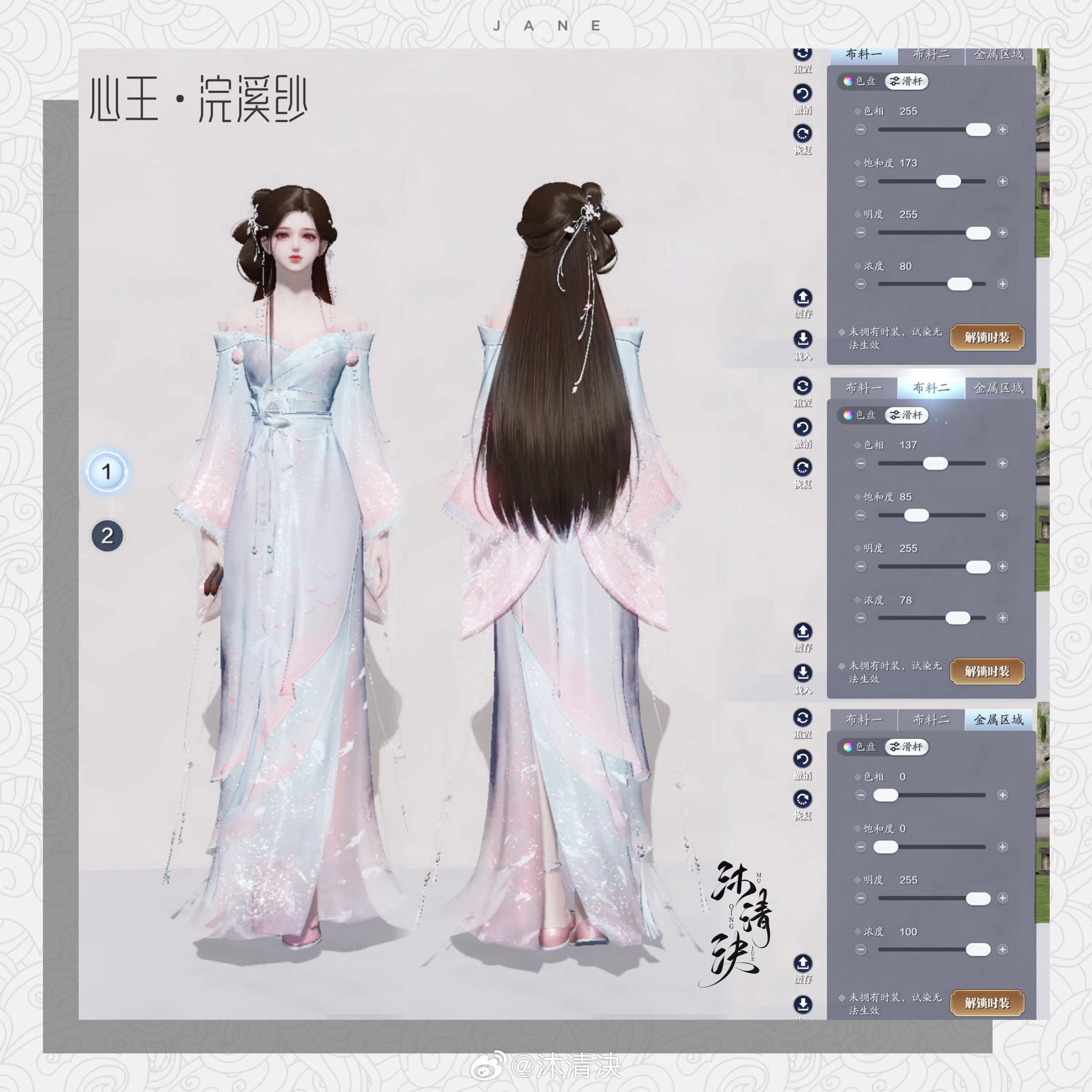Increase 浓度 78 with plus button
The image size is (1092, 1092).
tap(1003, 618)
